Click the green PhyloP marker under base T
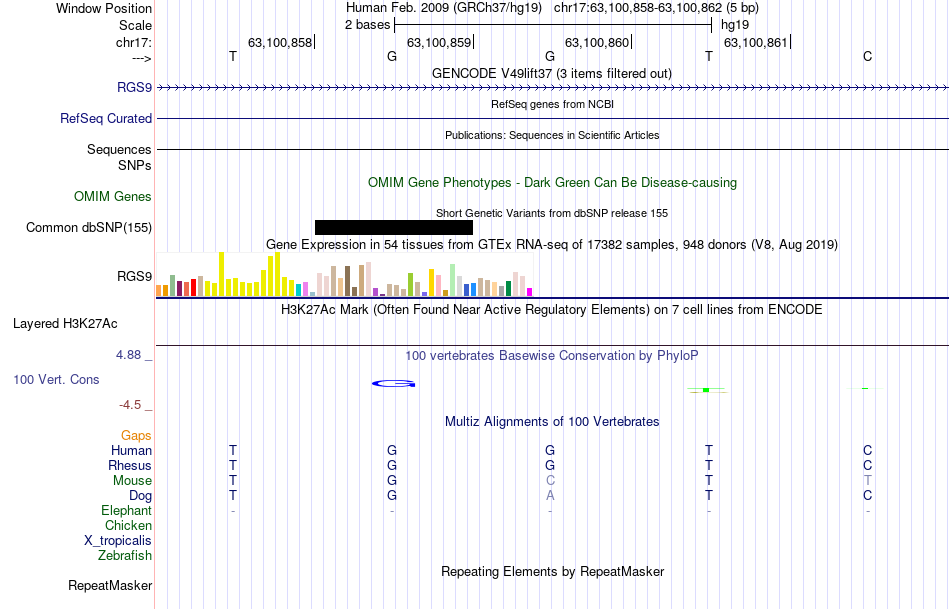Viewport: 950px width, 609px height. 707,390
